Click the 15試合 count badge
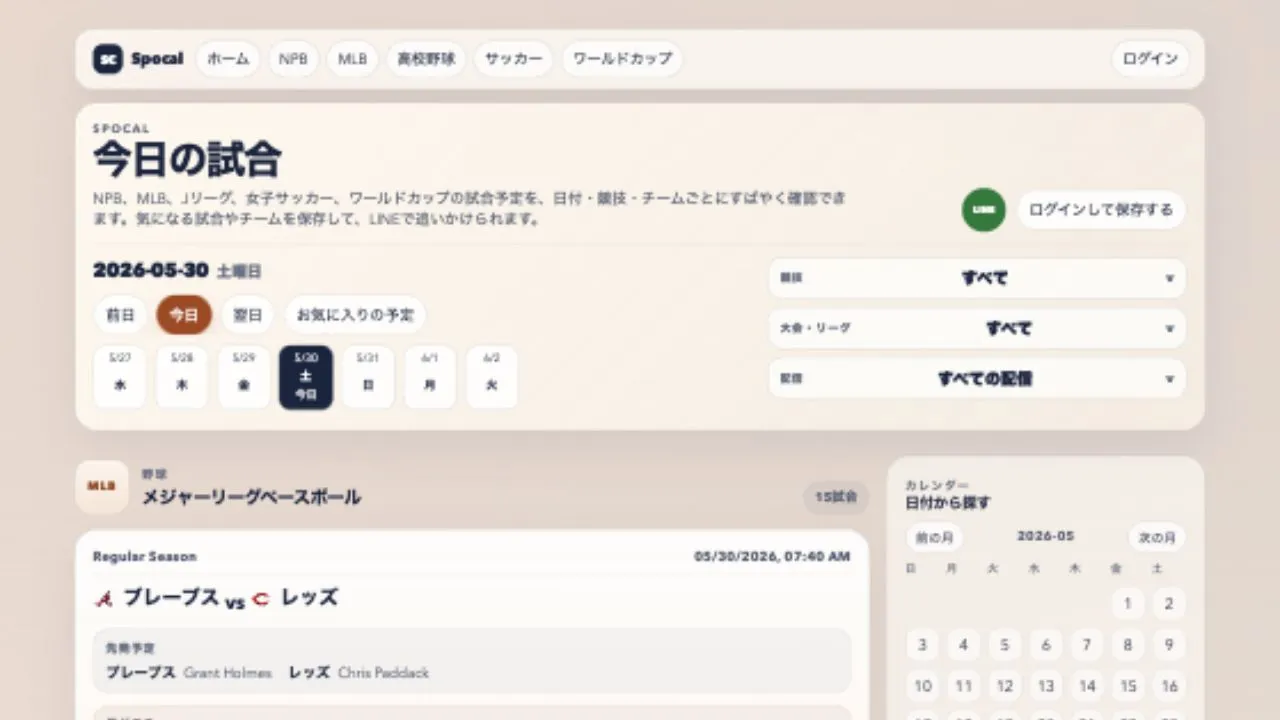This screenshot has height=720, width=1280. 836,497
